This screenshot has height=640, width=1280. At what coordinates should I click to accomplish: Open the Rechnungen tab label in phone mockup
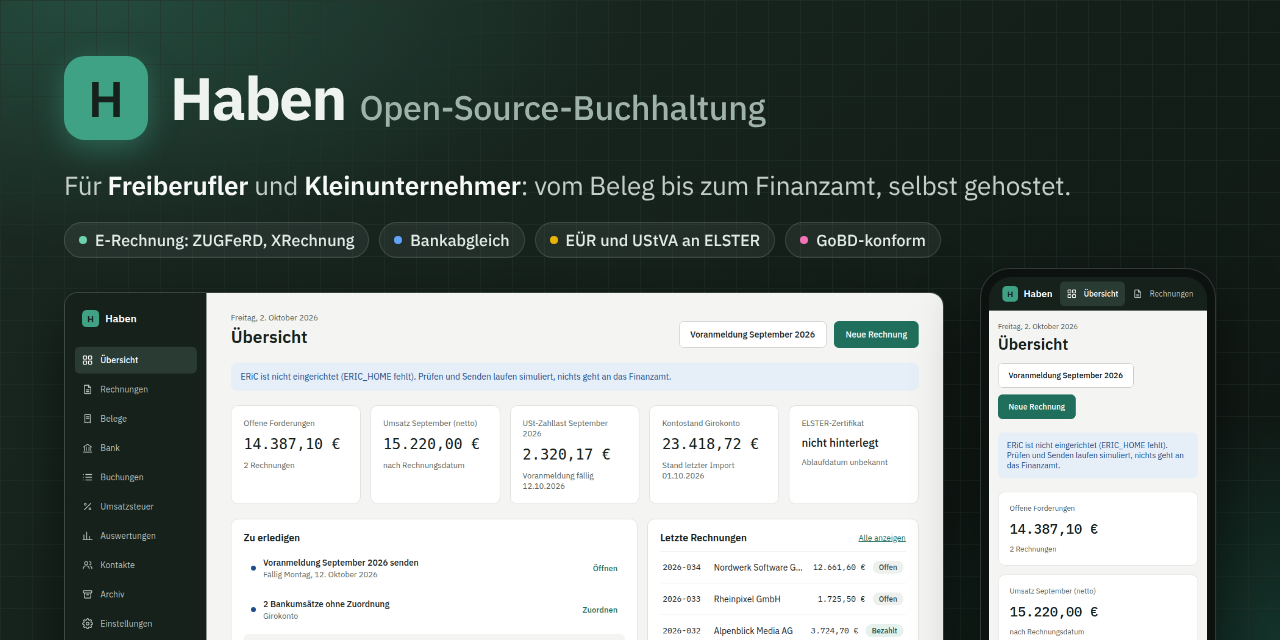[x=1171, y=294]
